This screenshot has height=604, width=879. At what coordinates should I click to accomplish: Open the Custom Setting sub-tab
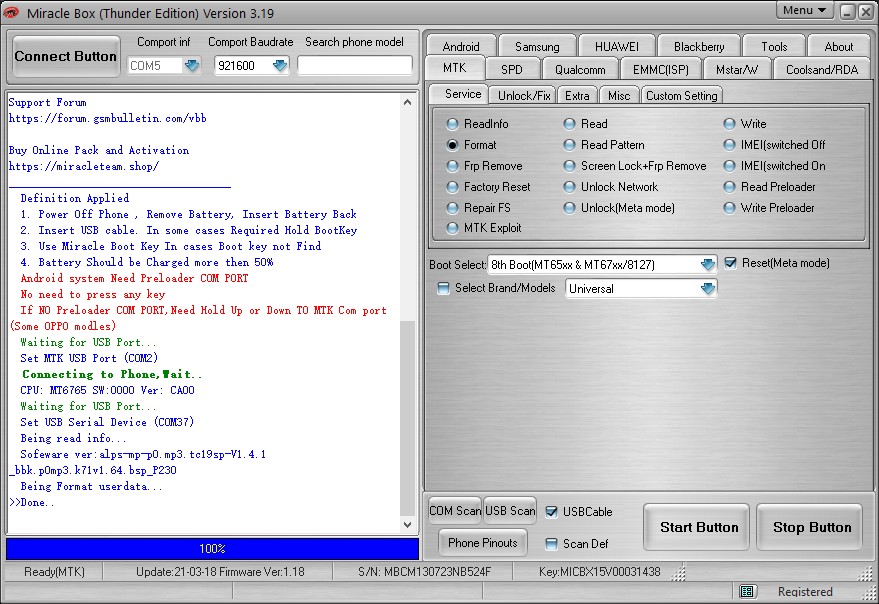[682, 95]
